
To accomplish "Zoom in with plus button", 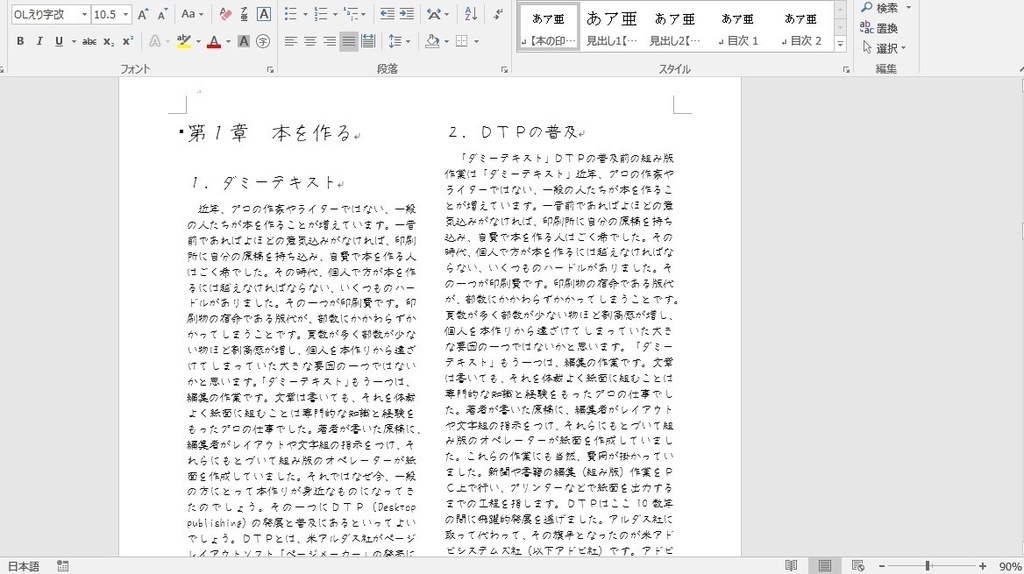I will click(982, 566).
